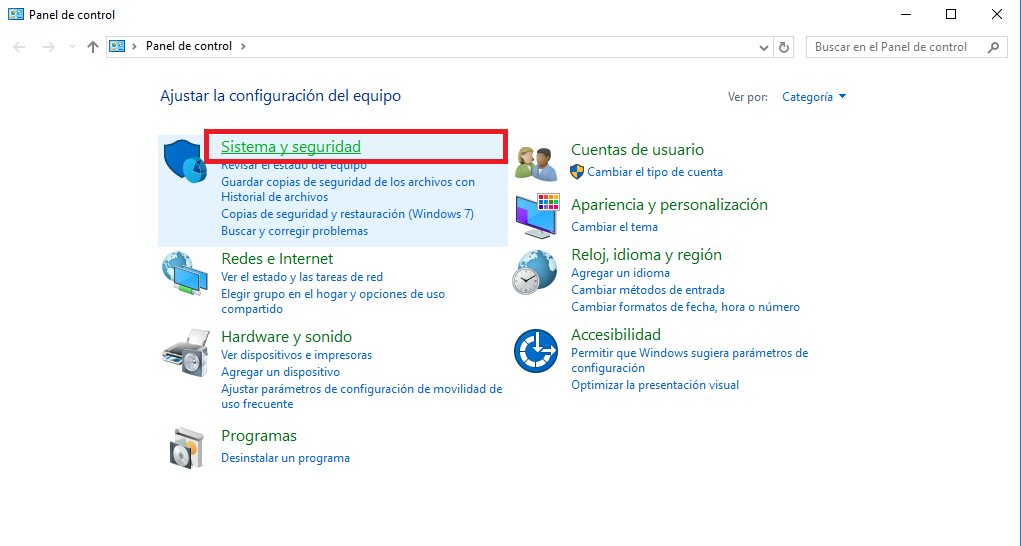
Task: Open the Cuentas de usuario people icon
Action: tap(536, 163)
